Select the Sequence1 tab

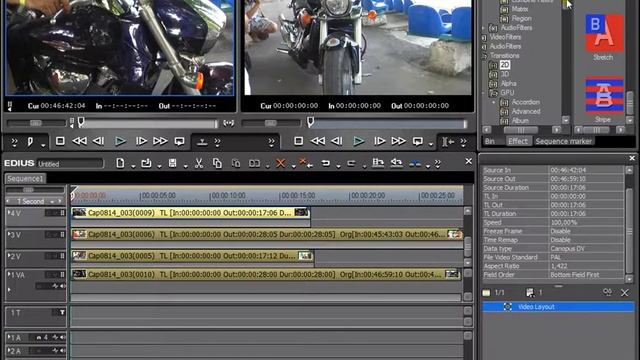25,179
